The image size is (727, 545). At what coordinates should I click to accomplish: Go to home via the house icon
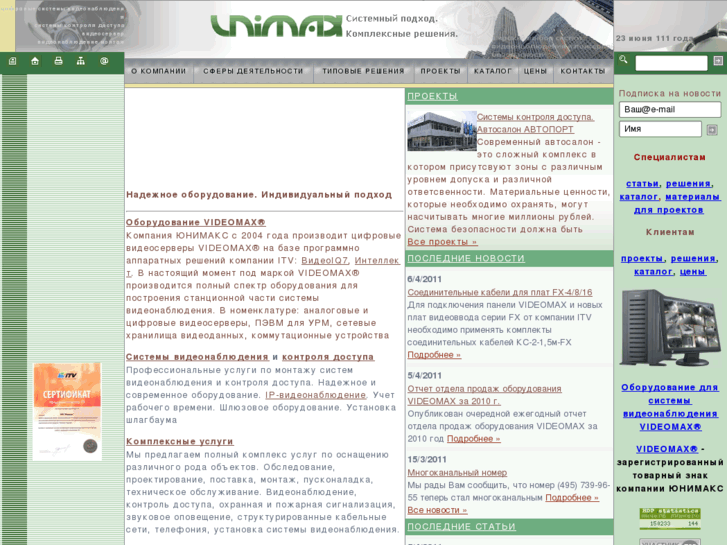tap(35, 61)
